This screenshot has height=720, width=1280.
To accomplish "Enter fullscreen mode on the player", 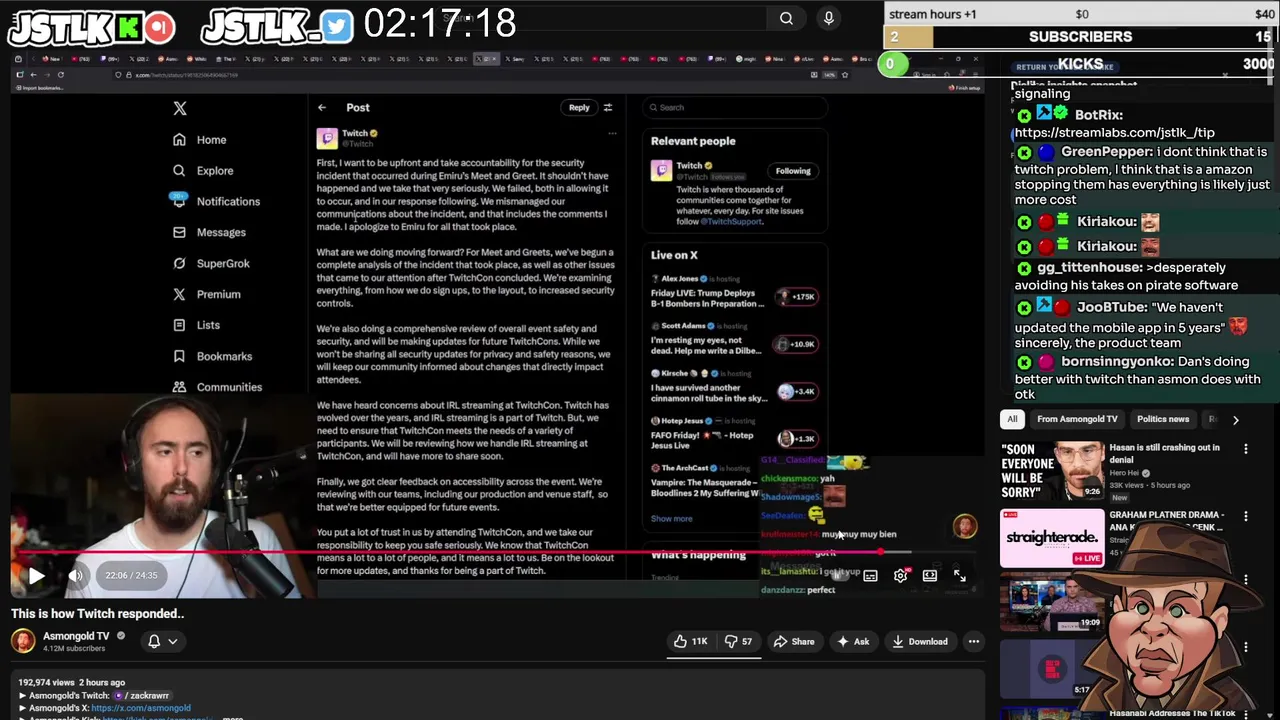I will tap(960, 576).
